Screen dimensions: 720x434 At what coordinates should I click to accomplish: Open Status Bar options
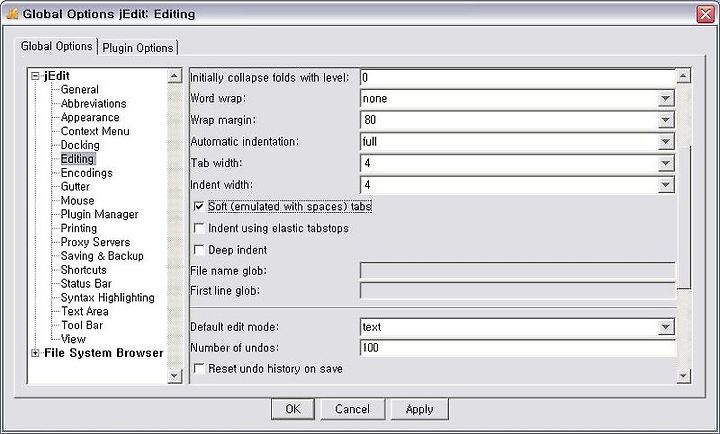pos(86,283)
